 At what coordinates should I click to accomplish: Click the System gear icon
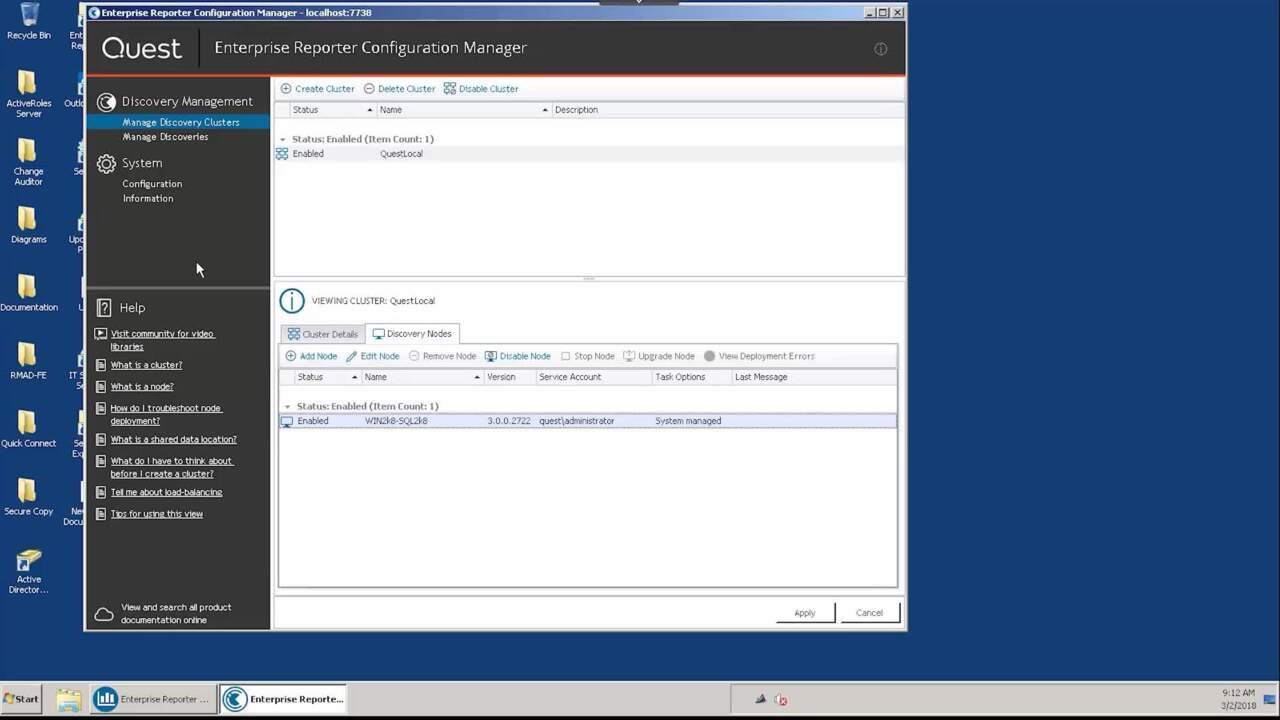click(x=106, y=163)
